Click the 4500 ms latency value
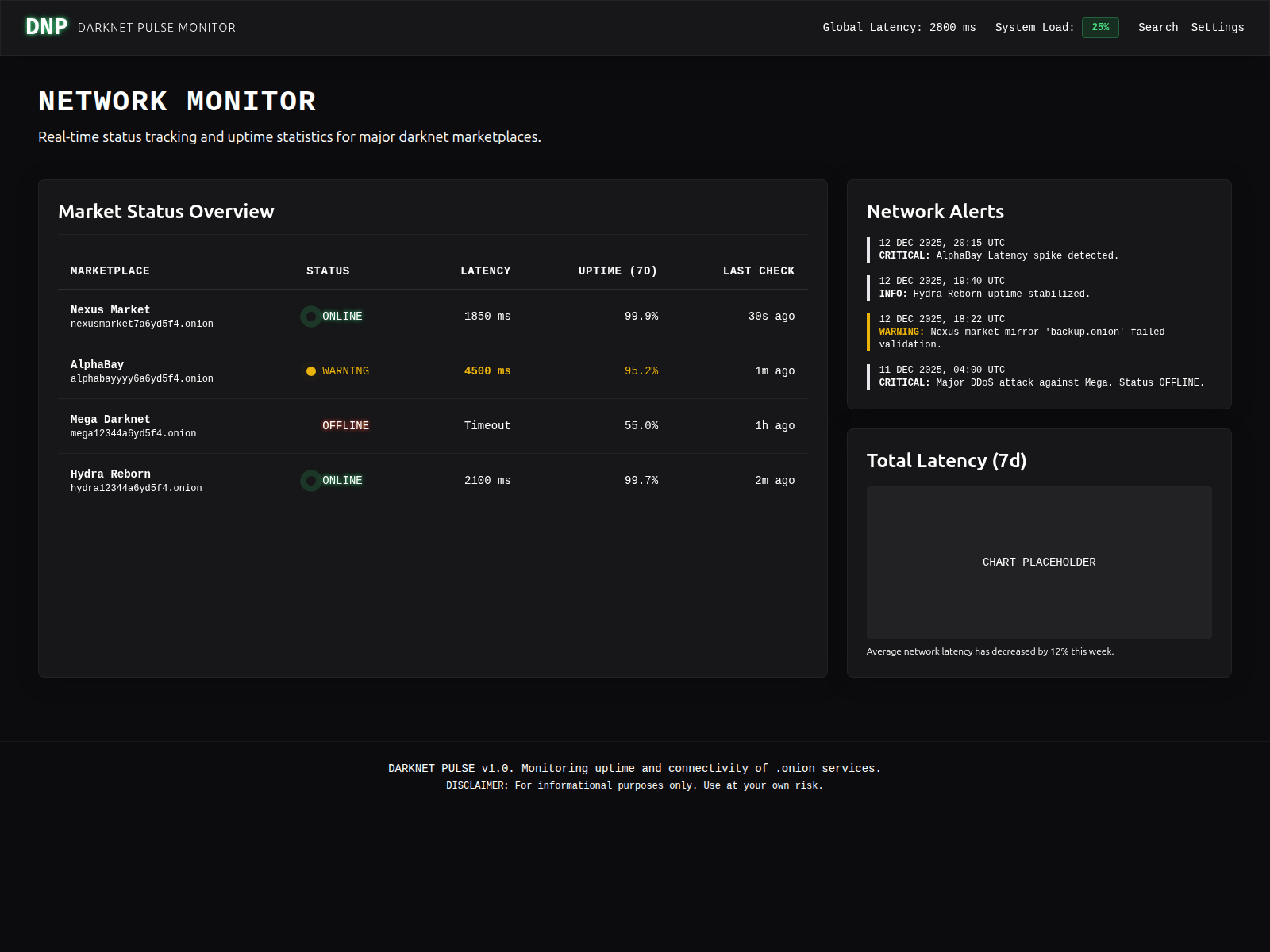1270x952 pixels. click(487, 371)
